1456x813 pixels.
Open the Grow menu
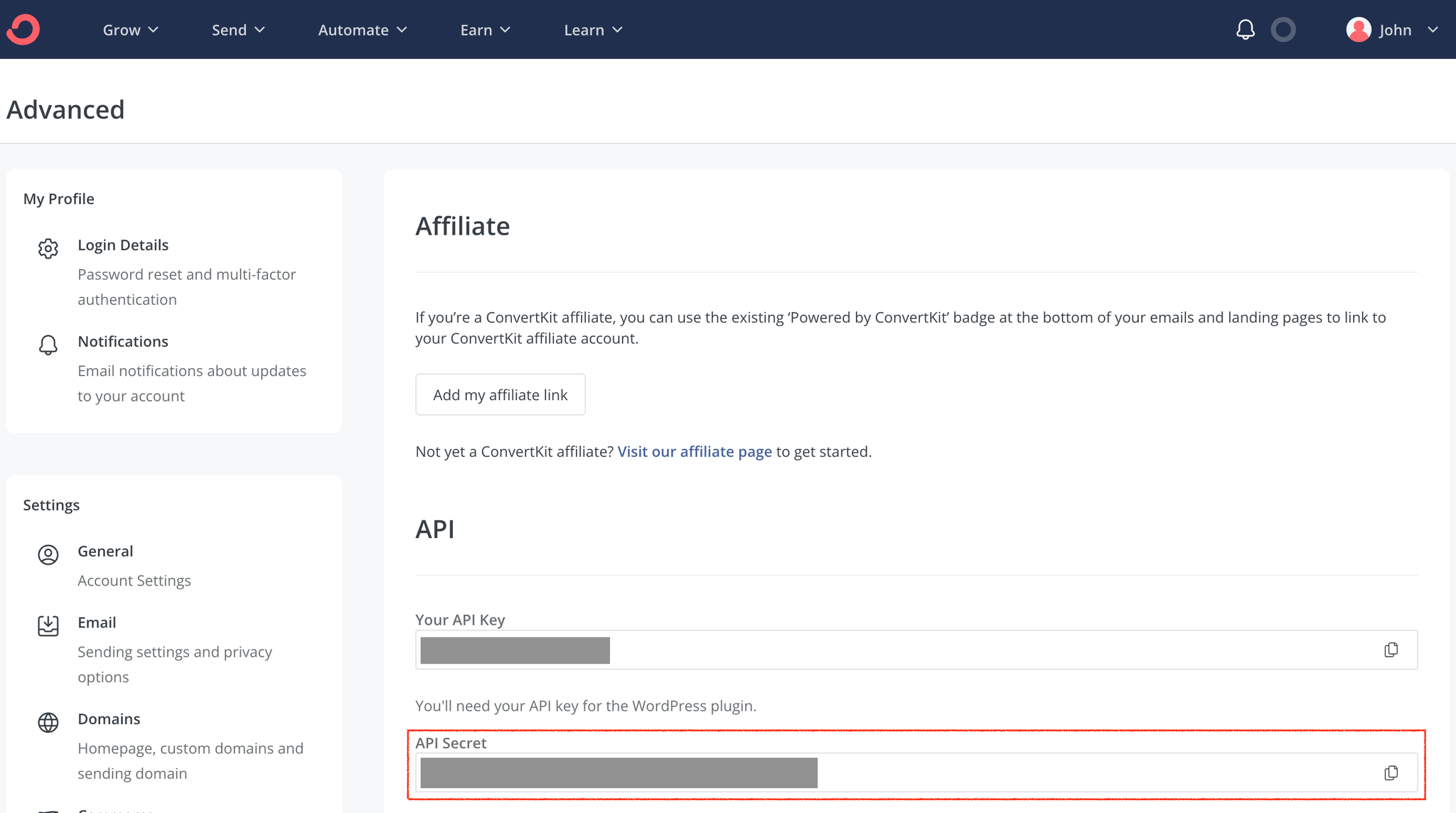(x=130, y=29)
